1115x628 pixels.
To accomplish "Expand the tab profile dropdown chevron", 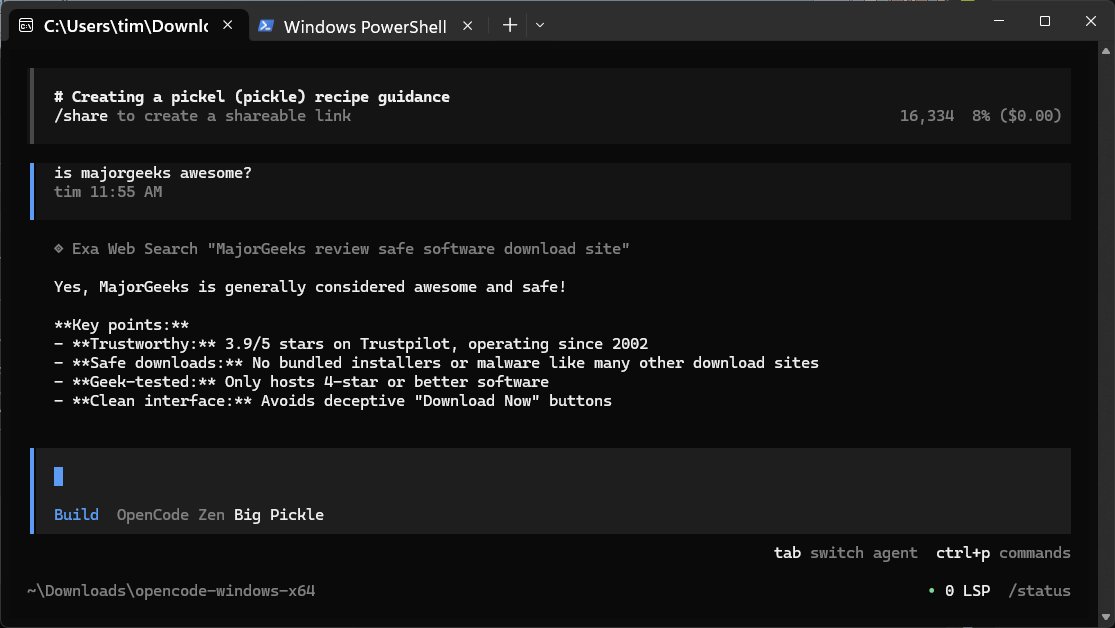I will [x=540, y=26].
